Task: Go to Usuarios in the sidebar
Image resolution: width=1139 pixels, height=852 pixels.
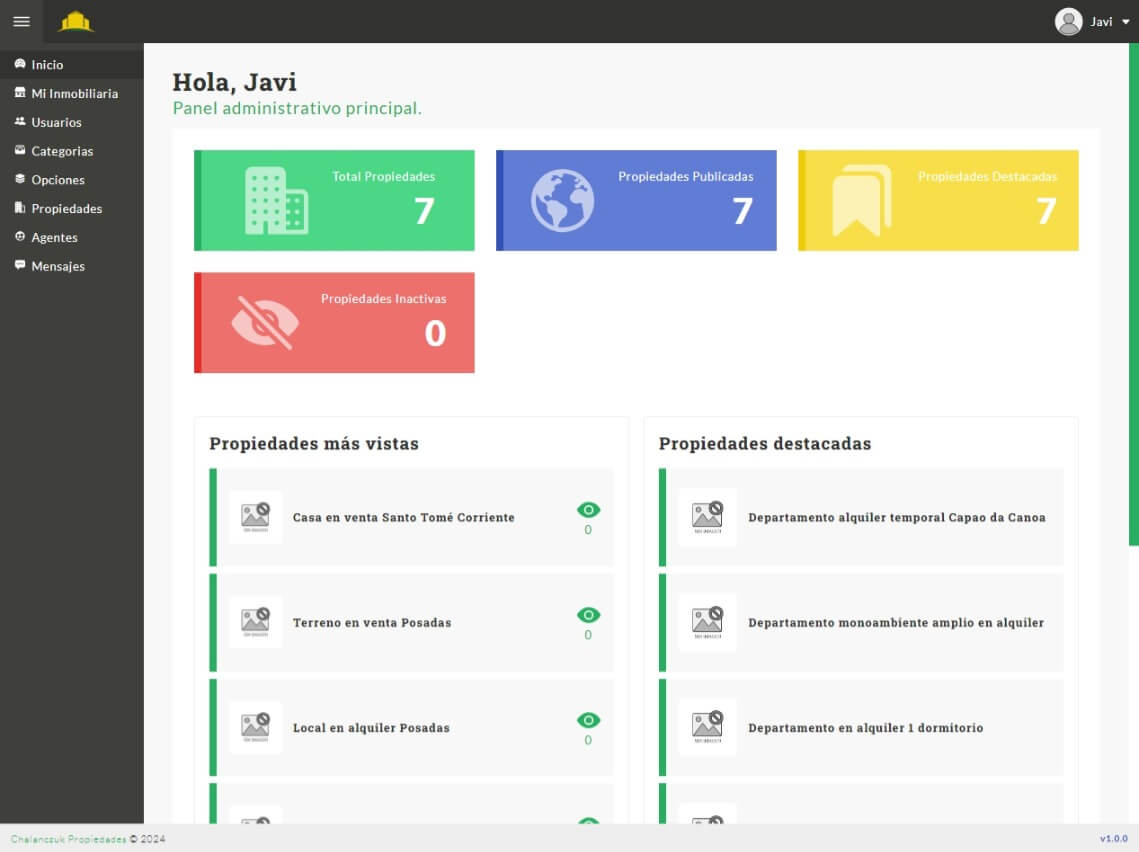Action: [x=56, y=122]
